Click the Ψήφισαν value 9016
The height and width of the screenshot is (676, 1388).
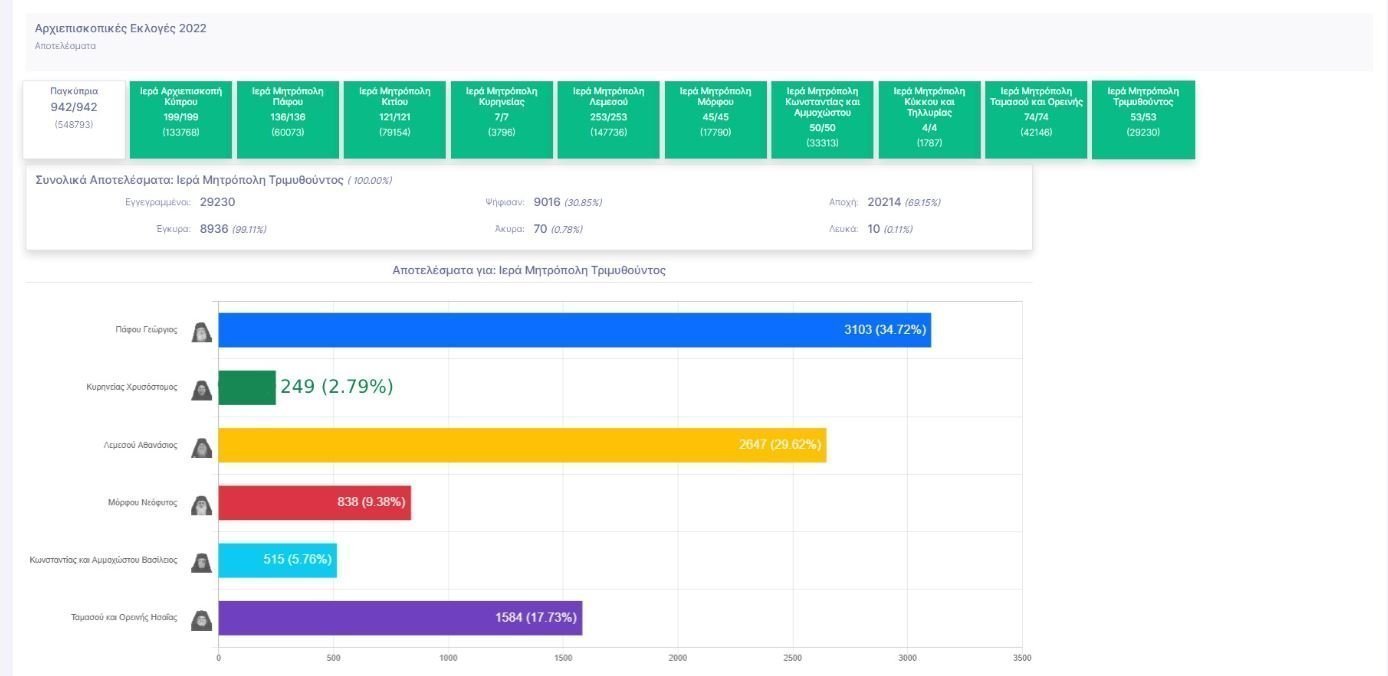coord(547,202)
